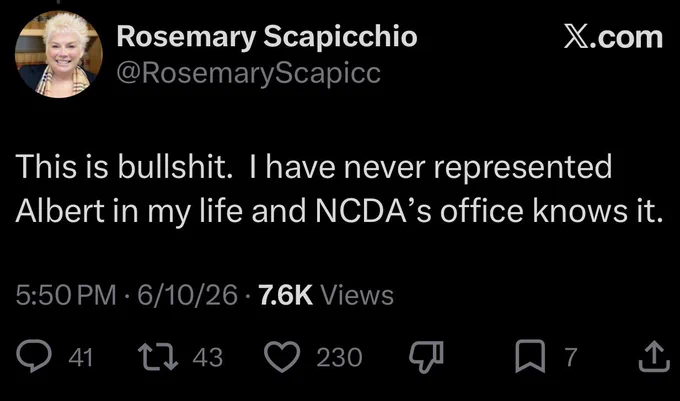The width and height of the screenshot is (680, 401).
Task: Click the 230 likes count
Action: pos(339,358)
